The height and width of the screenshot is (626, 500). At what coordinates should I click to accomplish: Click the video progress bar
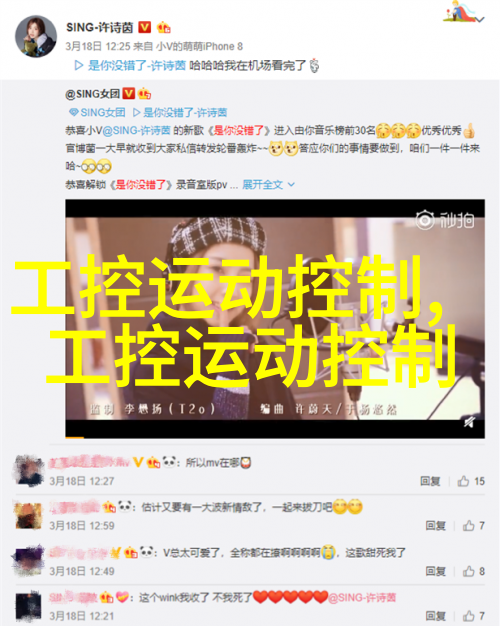coord(275,438)
